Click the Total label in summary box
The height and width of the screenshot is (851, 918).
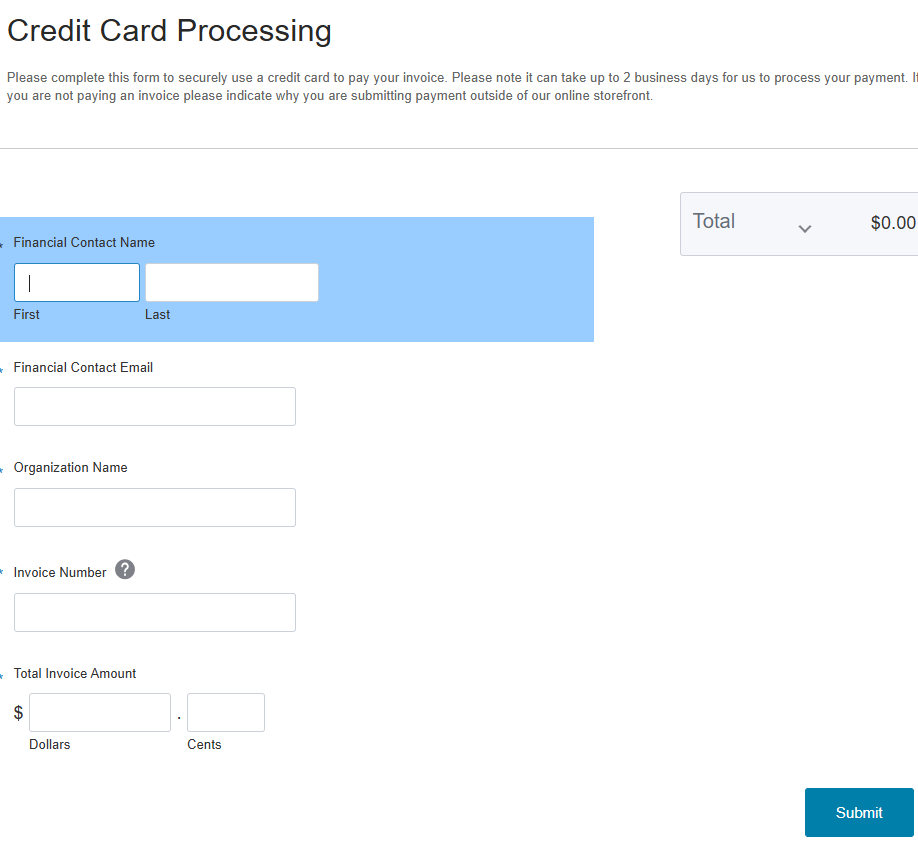[714, 221]
